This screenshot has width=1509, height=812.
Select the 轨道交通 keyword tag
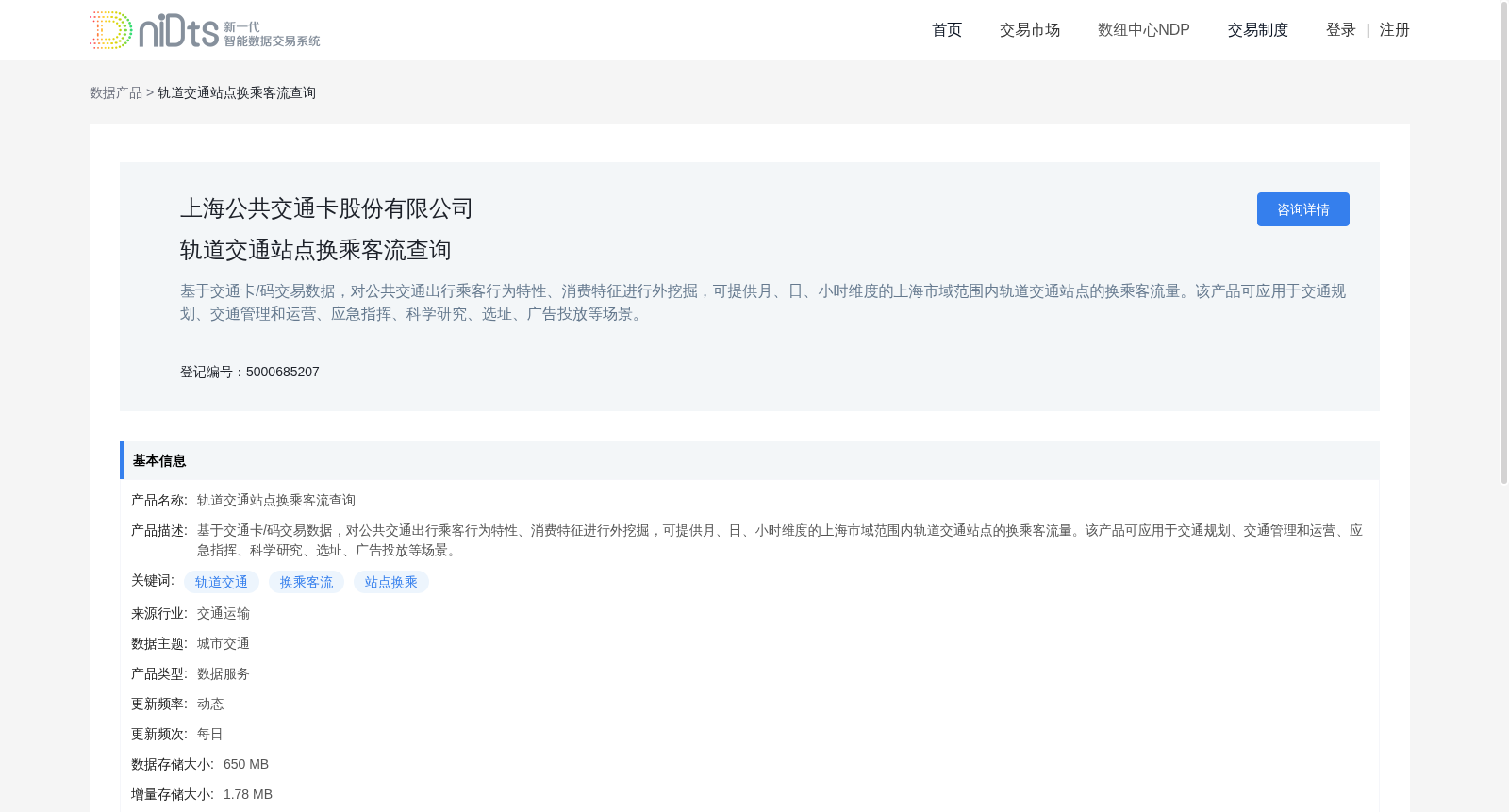tap(222, 582)
